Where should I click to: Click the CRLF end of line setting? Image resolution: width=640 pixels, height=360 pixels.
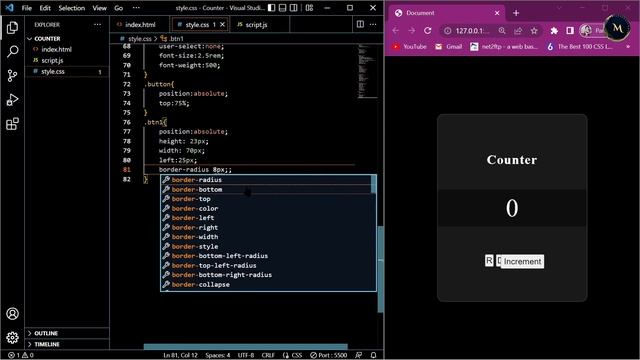[268, 355]
